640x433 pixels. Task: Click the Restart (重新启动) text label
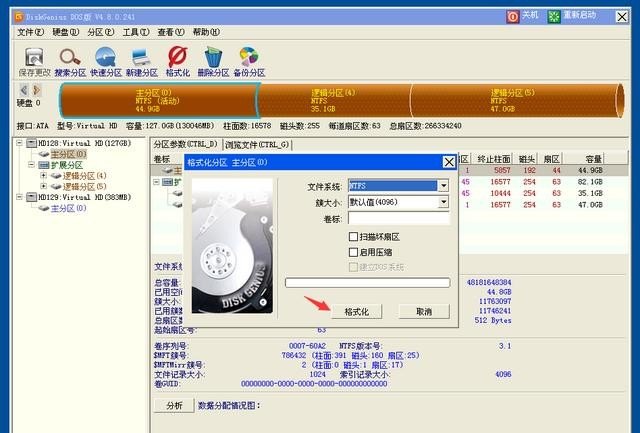click(579, 16)
